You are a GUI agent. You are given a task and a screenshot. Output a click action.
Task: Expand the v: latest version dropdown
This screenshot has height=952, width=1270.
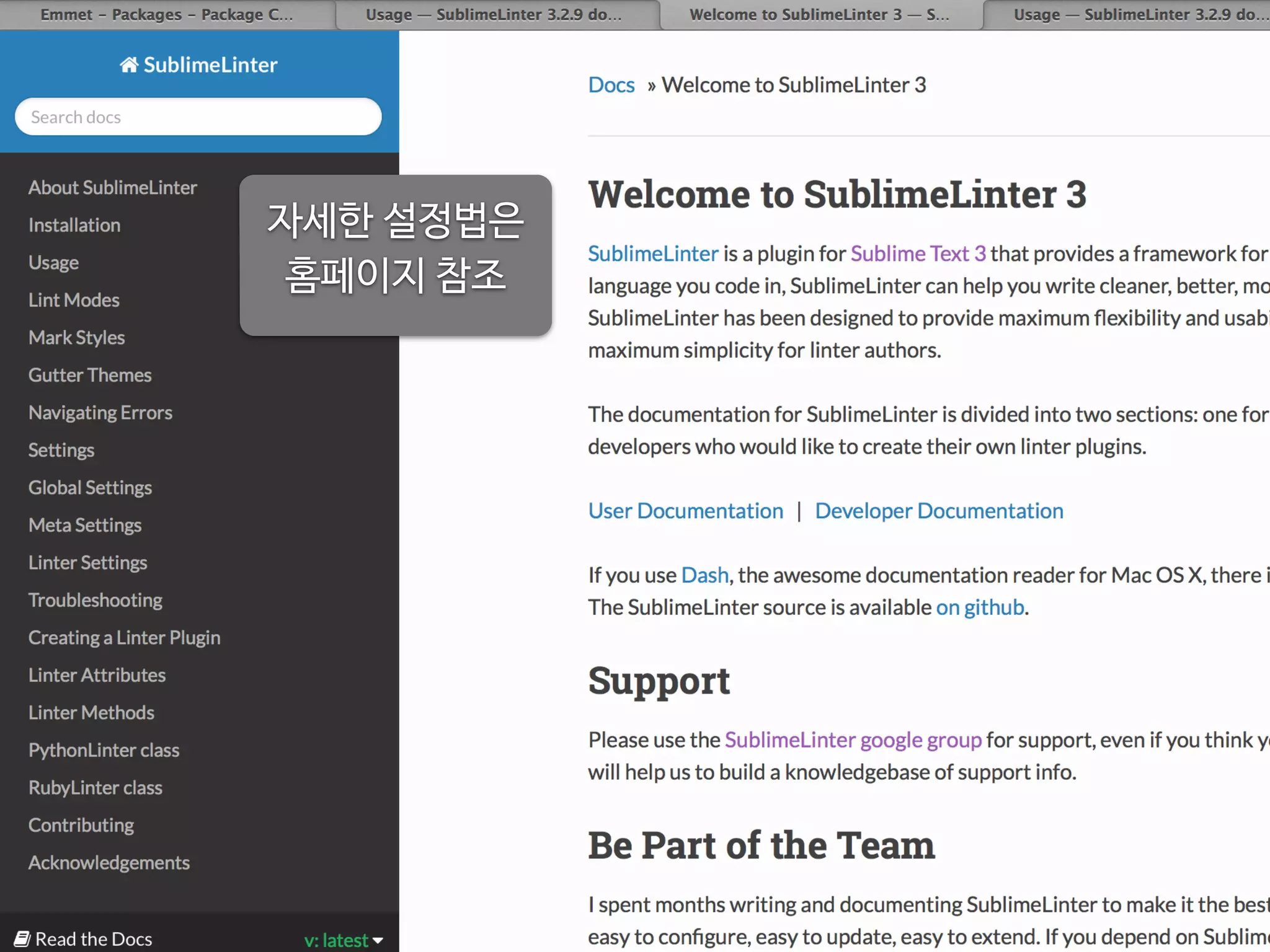(x=344, y=940)
